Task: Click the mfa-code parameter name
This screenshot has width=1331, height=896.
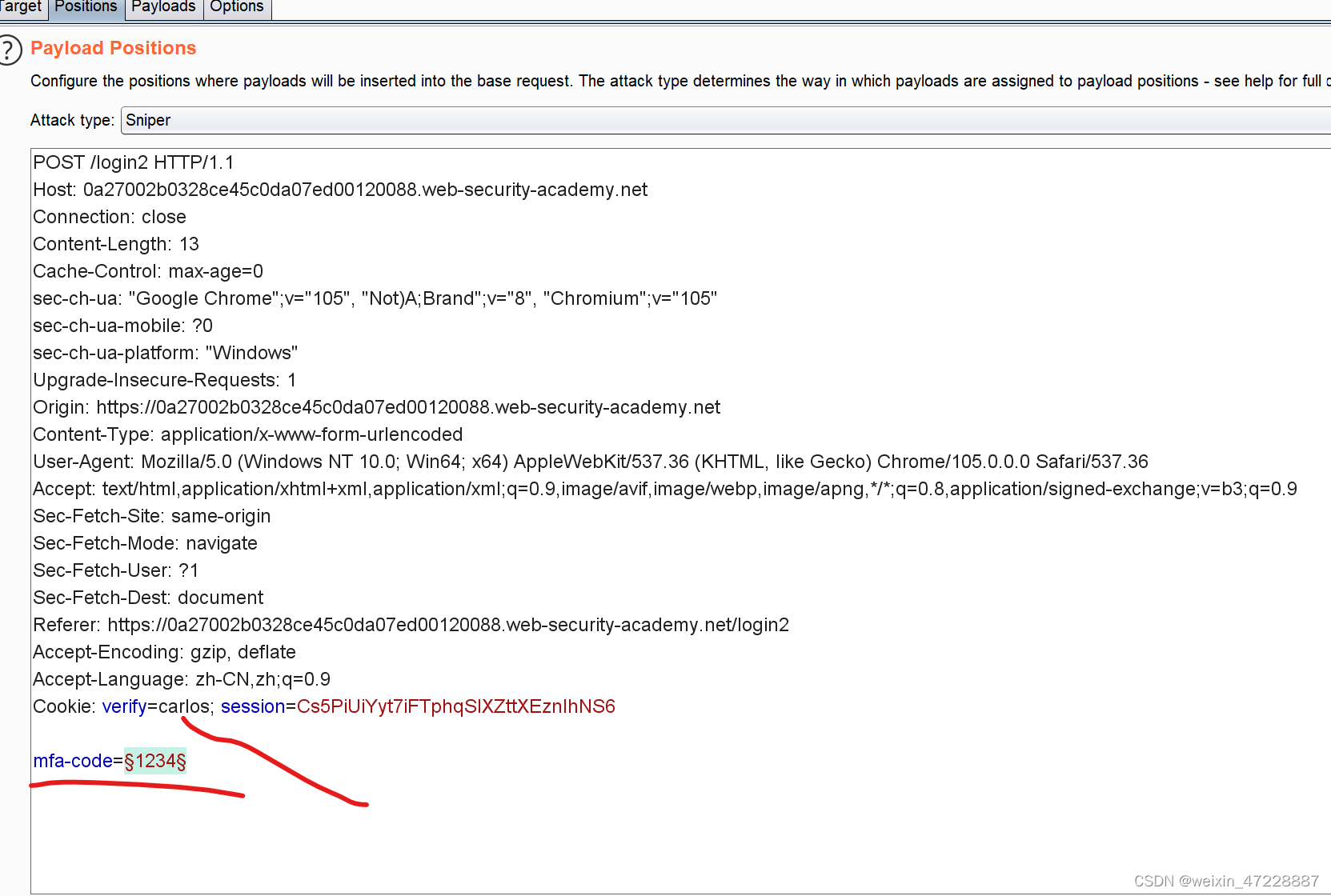Action: (x=73, y=761)
